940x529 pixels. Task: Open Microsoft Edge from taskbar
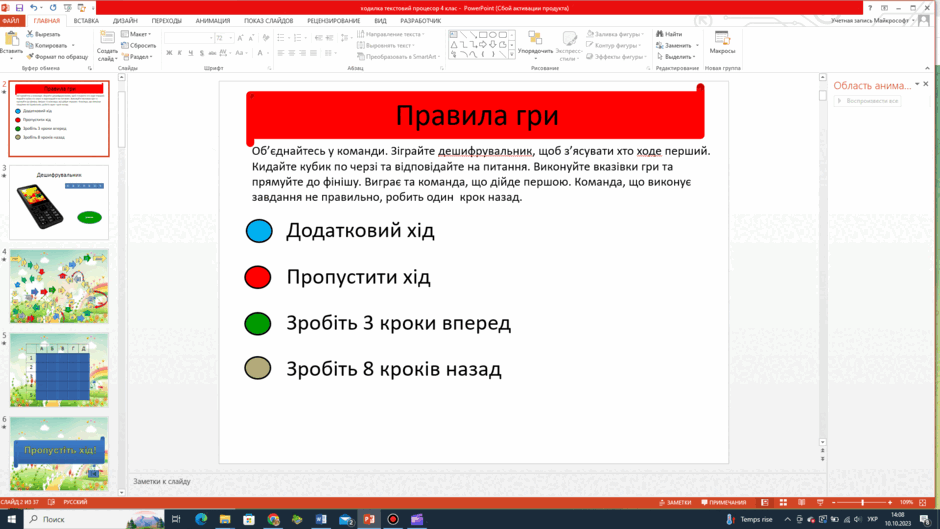click(201, 519)
